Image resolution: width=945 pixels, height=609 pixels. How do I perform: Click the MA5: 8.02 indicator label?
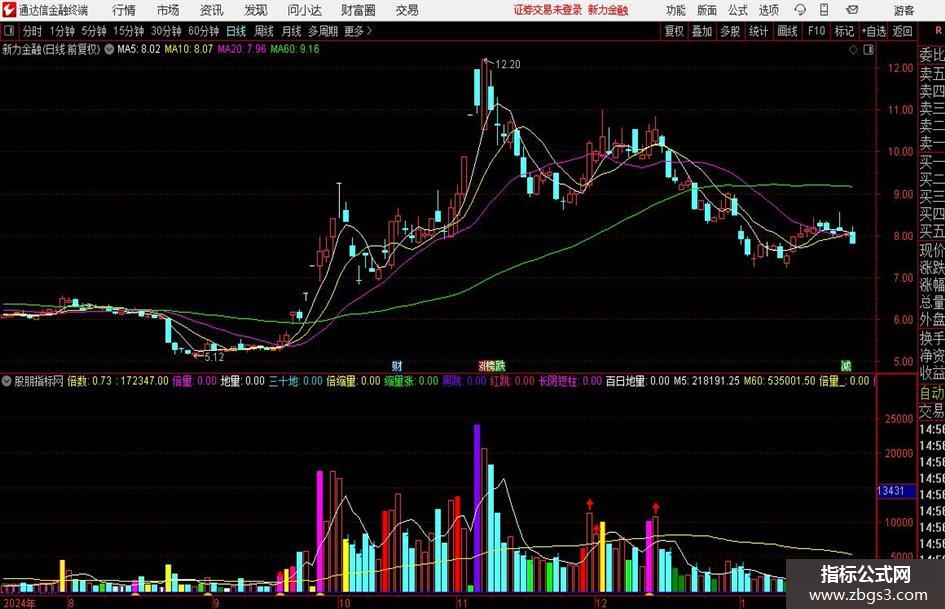(139, 49)
